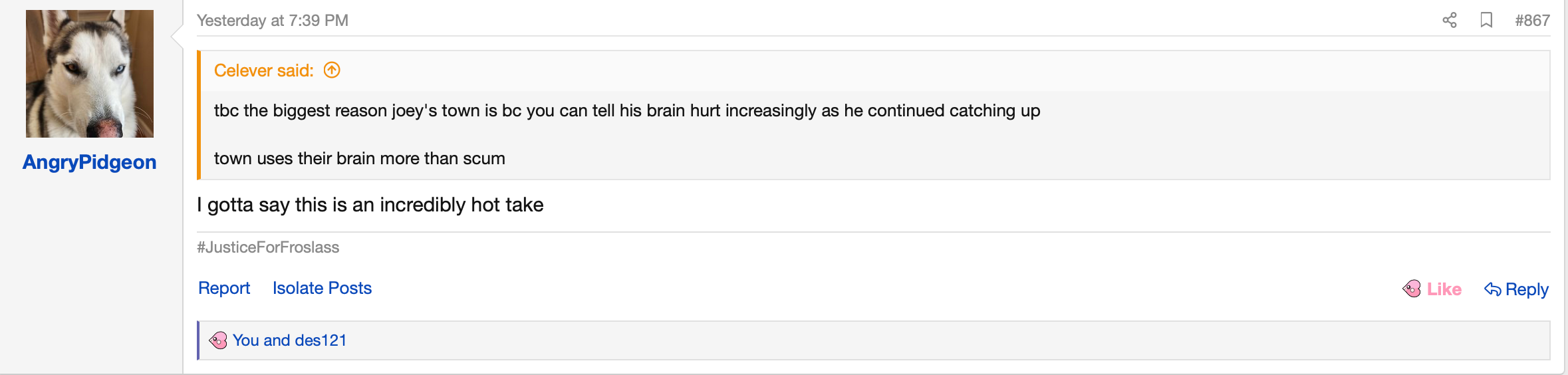This screenshot has height=375, width=1568.
Task: Open the AngryPidgeon username profile
Action: (x=90, y=162)
